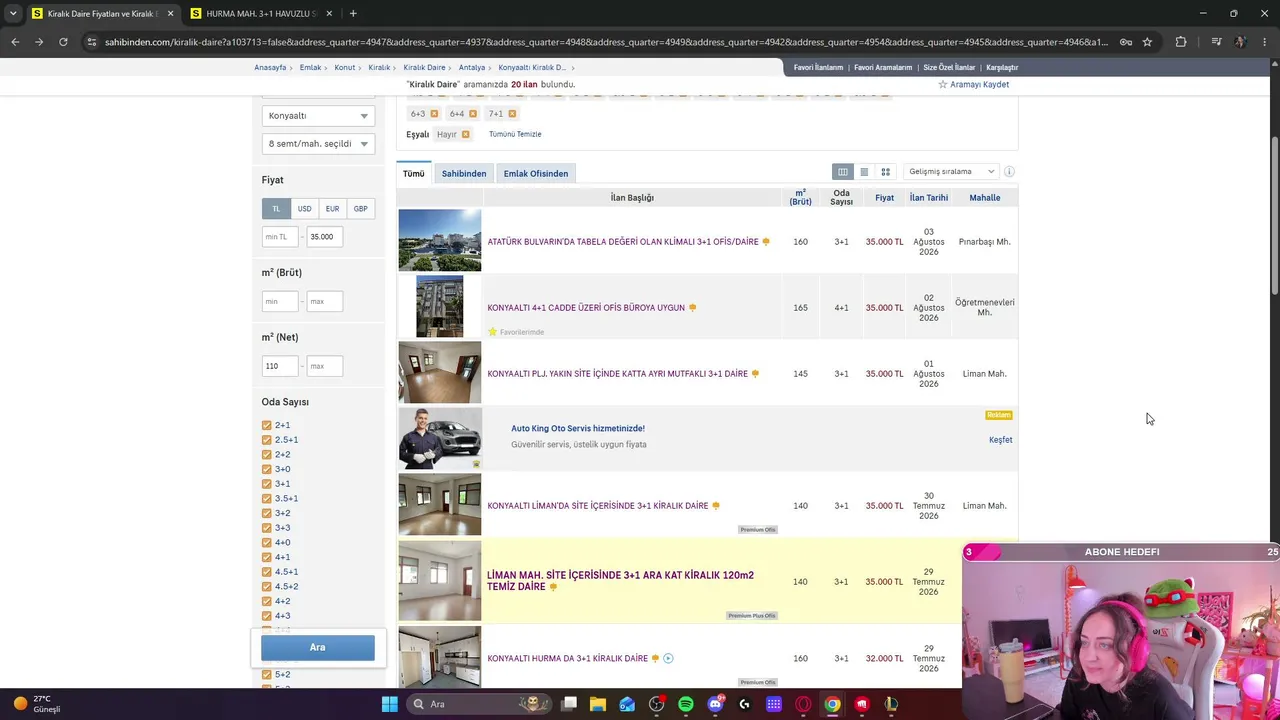Click the m² (Net) max field
The image size is (1280, 720).
click(x=324, y=366)
